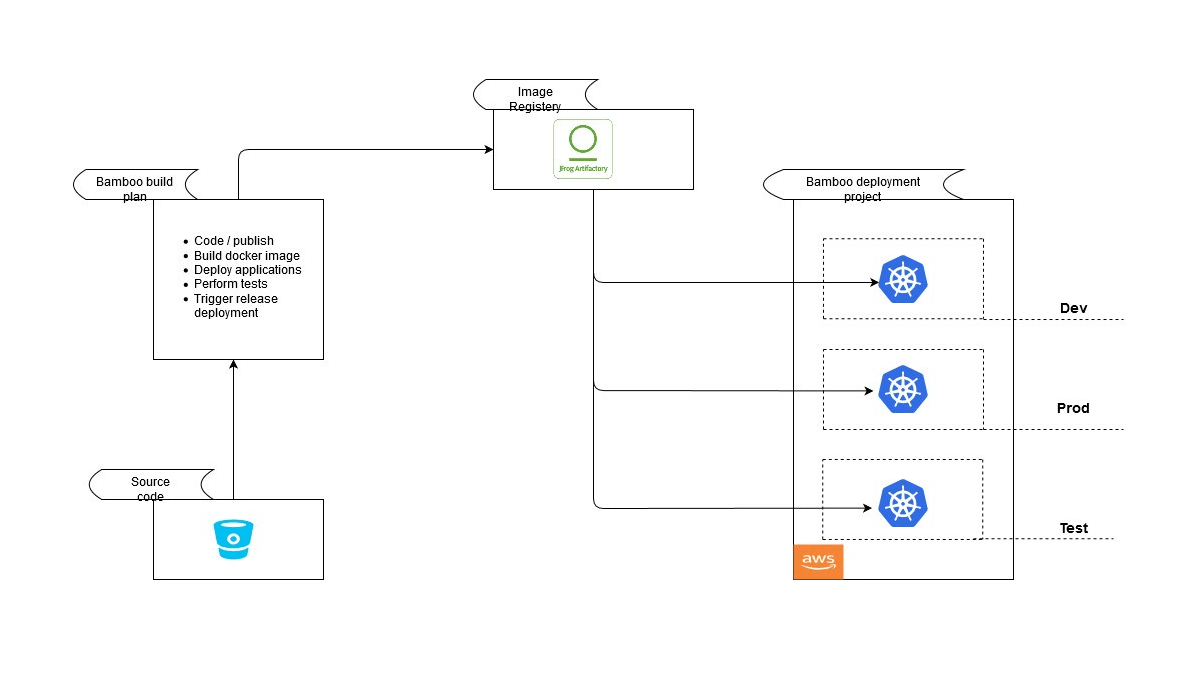
Task: Select the 'Code / publish' bullet text
Action: pyautogui.click(x=233, y=241)
